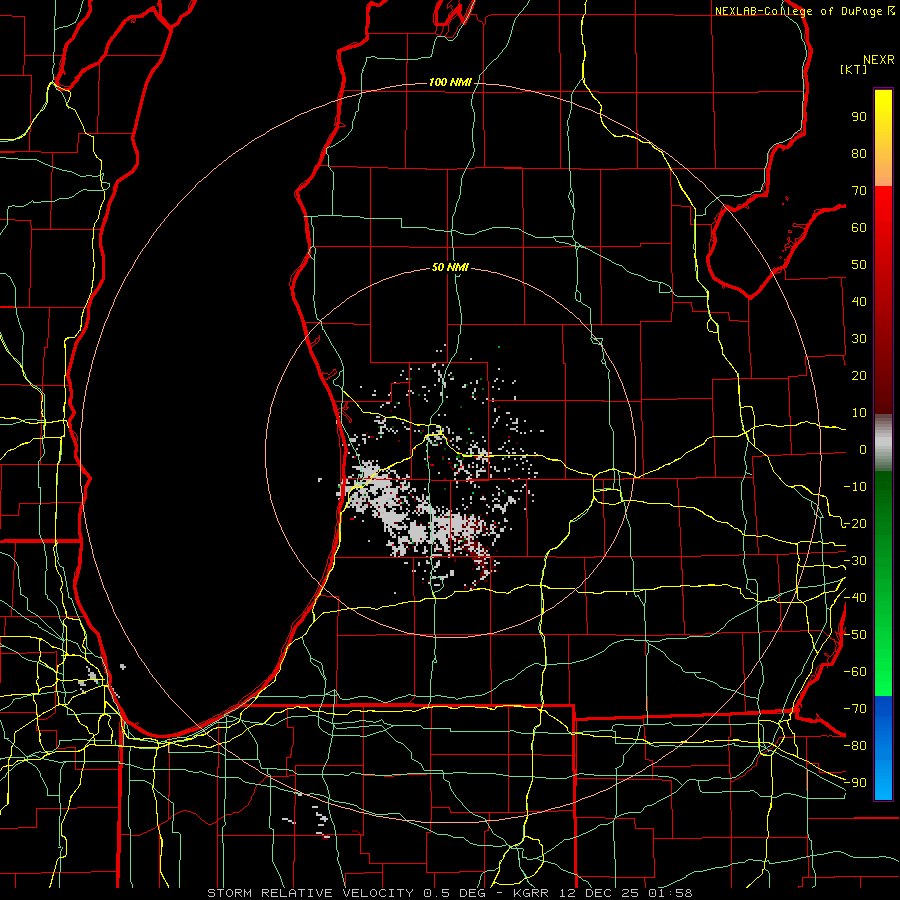
Task: Click the 80 value on velocity scale
Action: (859, 153)
